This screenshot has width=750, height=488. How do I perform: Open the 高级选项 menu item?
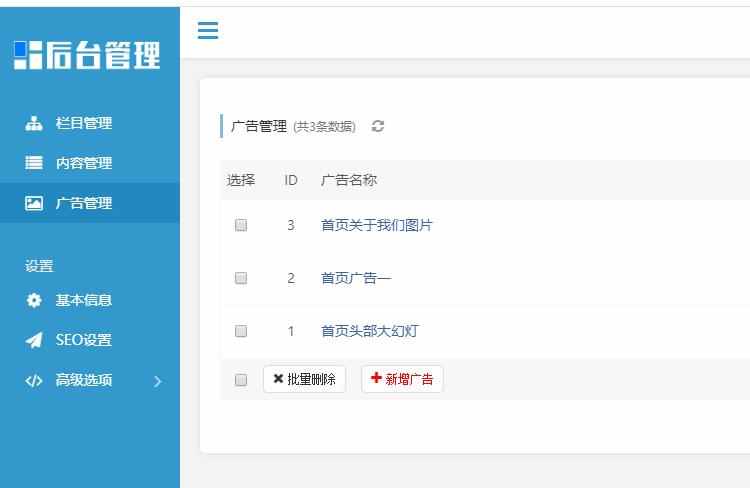[x=90, y=381]
